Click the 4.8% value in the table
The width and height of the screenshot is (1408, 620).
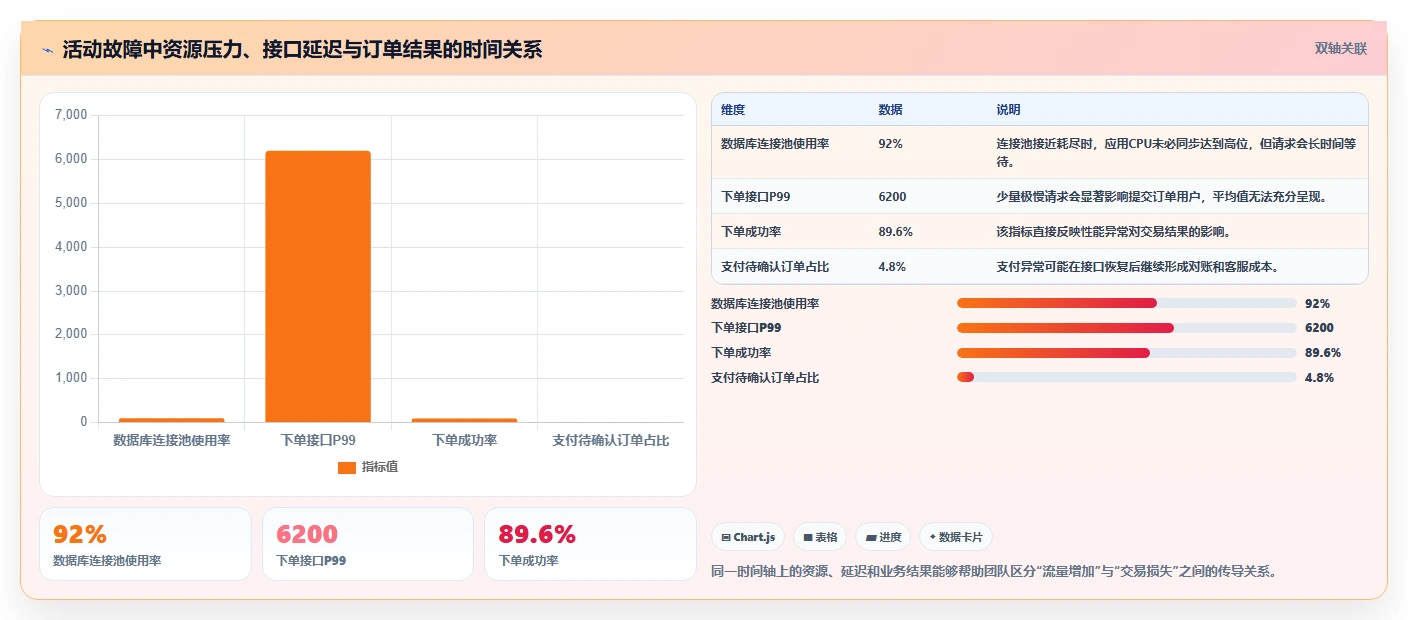[891, 267]
